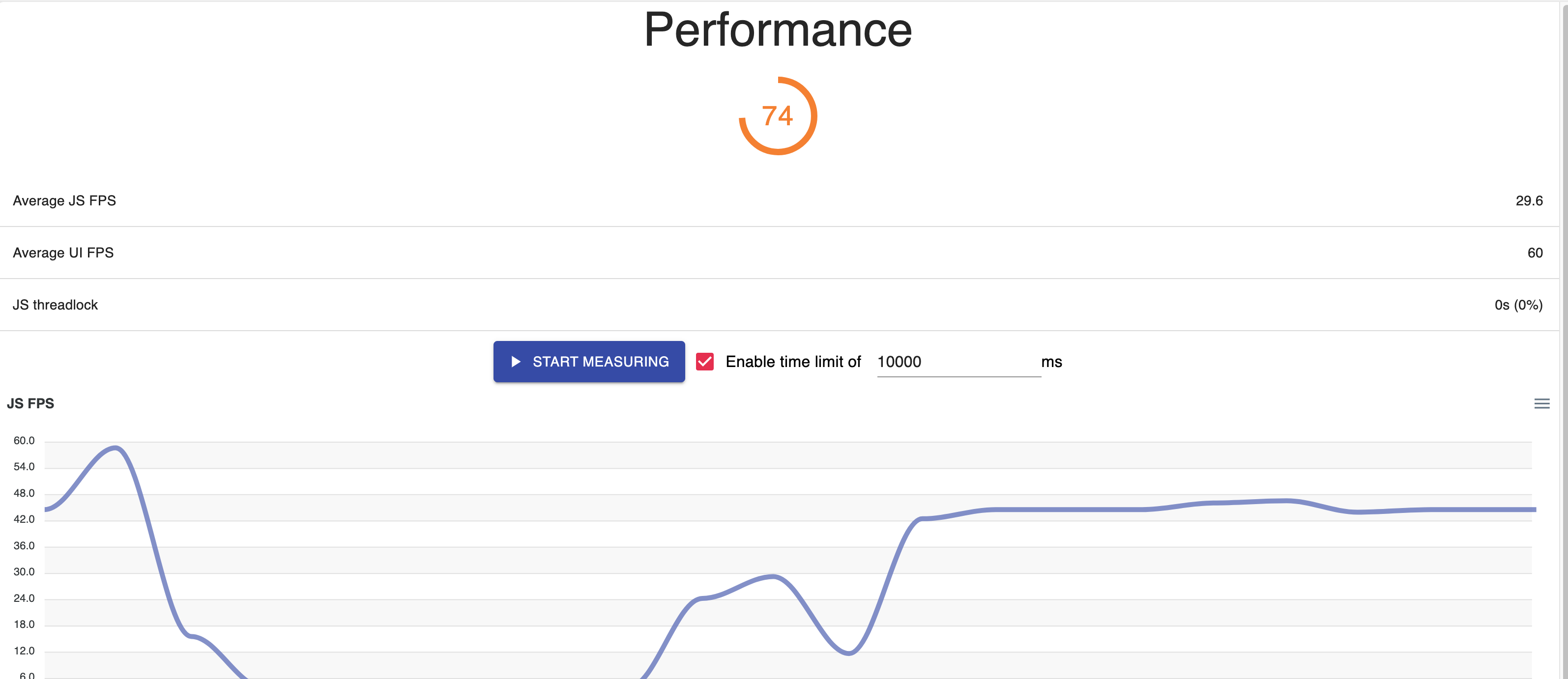
Task: Click the JS FPS chart title
Action: pos(30,403)
